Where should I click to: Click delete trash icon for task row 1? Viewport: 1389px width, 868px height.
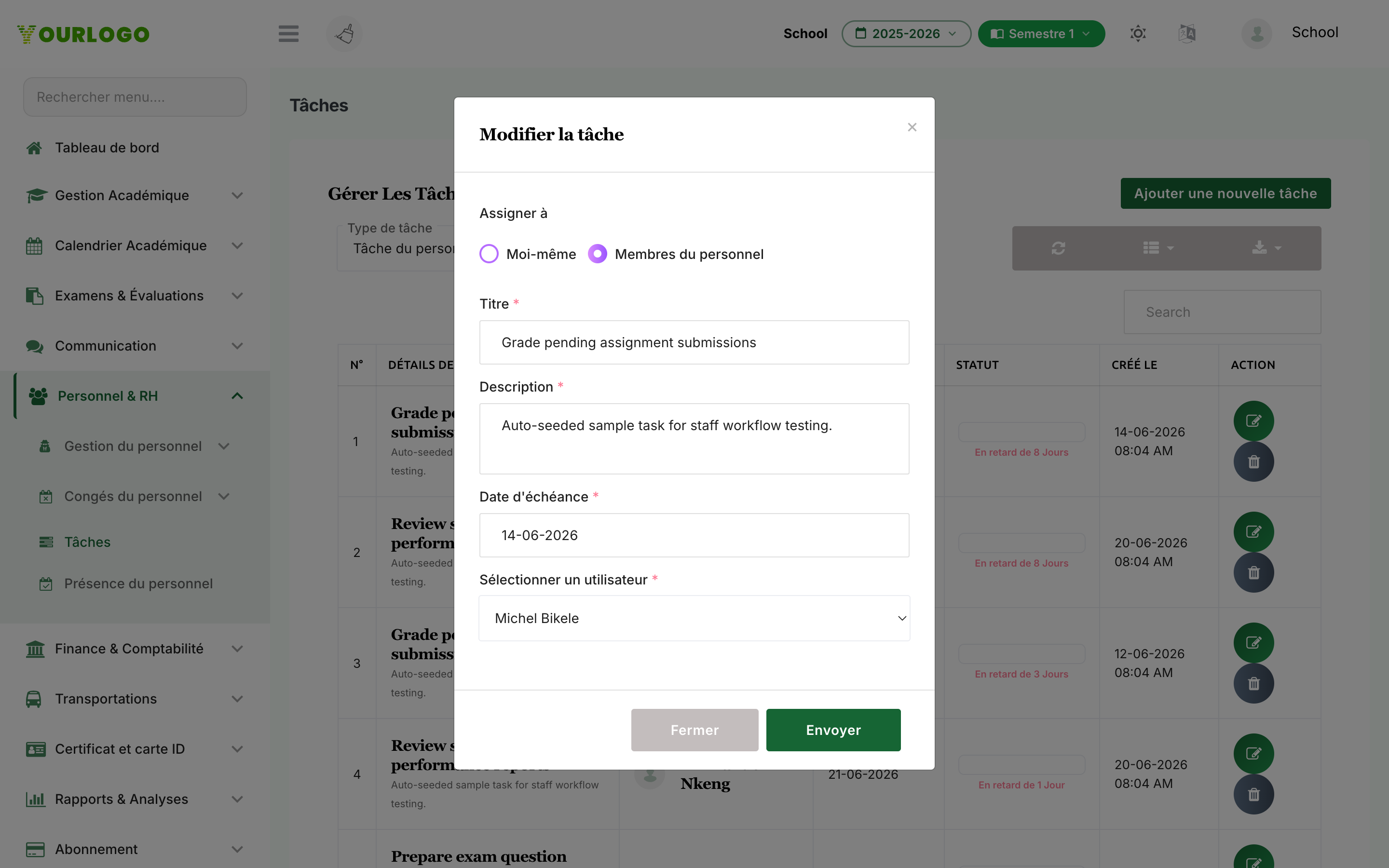click(x=1253, y=461)
